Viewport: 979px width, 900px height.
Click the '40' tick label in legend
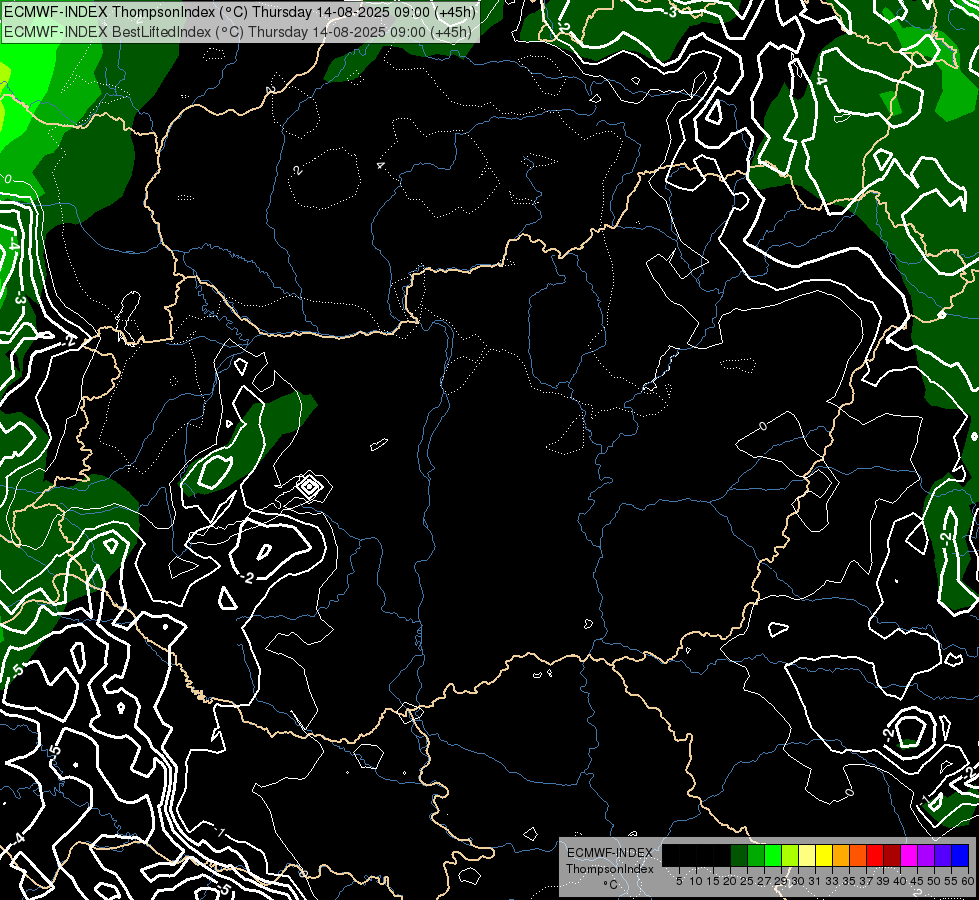(x=900, y=881)
